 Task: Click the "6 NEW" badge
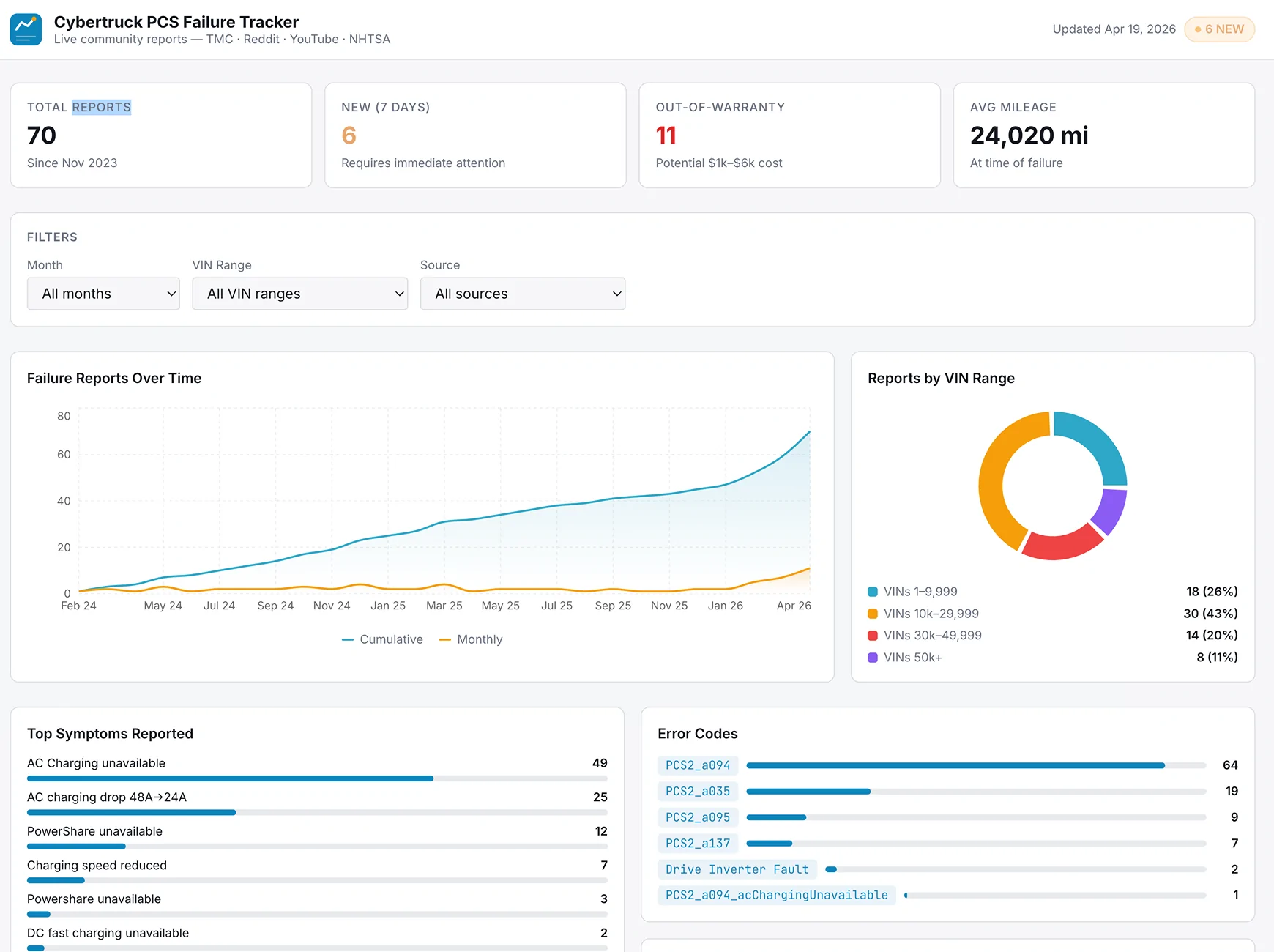(x=1219, y=29)
